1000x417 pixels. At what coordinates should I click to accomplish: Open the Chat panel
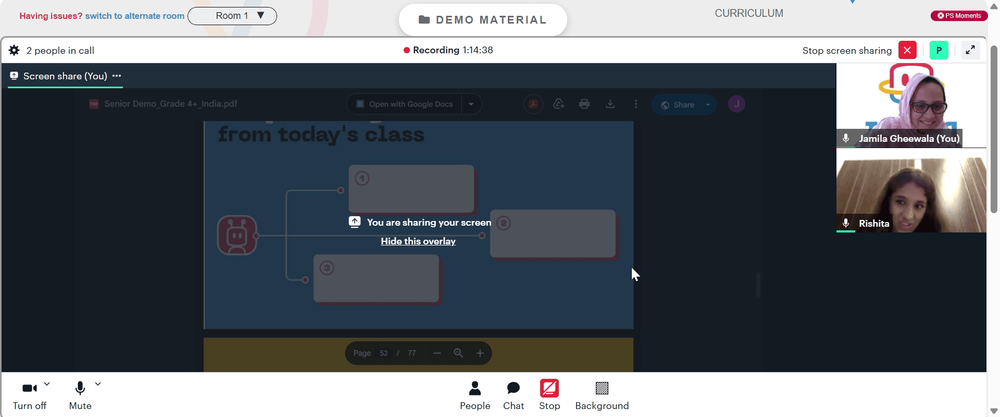[513, 395]
